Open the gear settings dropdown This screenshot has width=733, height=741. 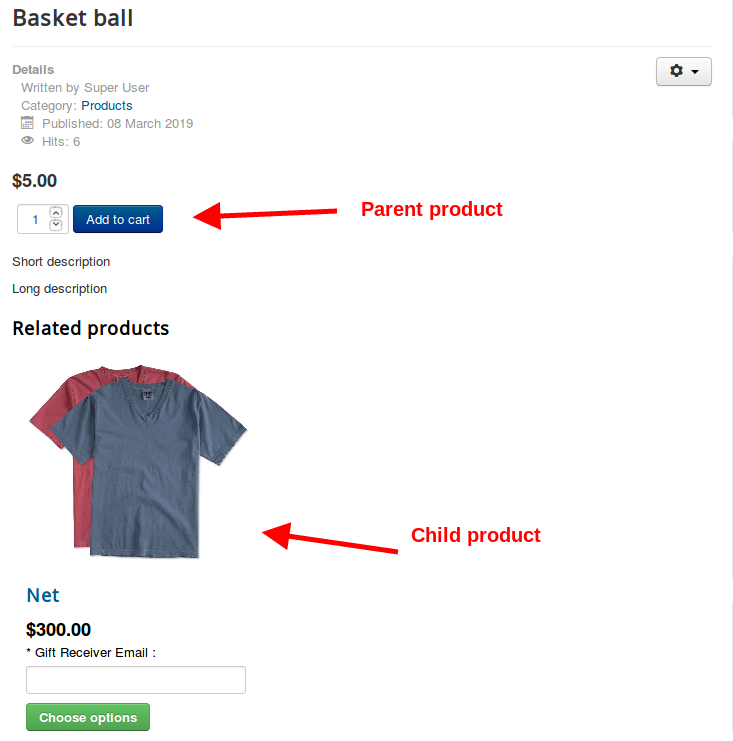click(x=683, y=72)
